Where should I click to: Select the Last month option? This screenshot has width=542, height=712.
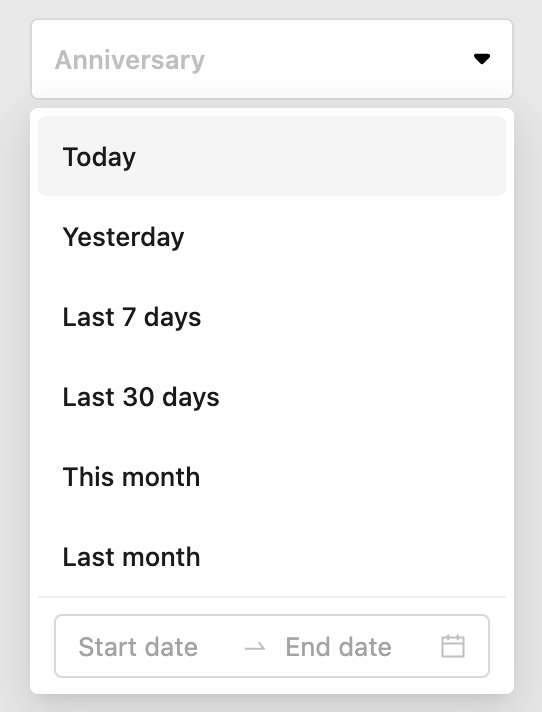tap(272, 556)
